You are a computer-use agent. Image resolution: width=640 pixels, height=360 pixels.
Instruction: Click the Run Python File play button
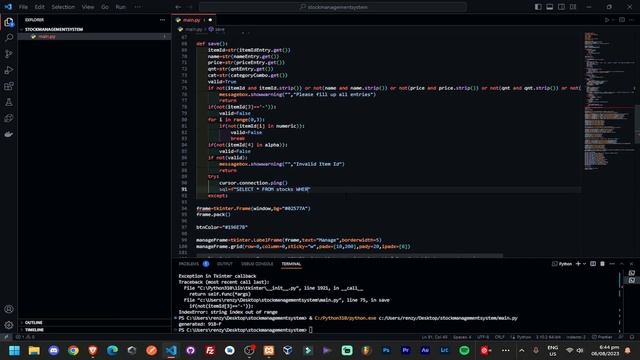point(607,20)
